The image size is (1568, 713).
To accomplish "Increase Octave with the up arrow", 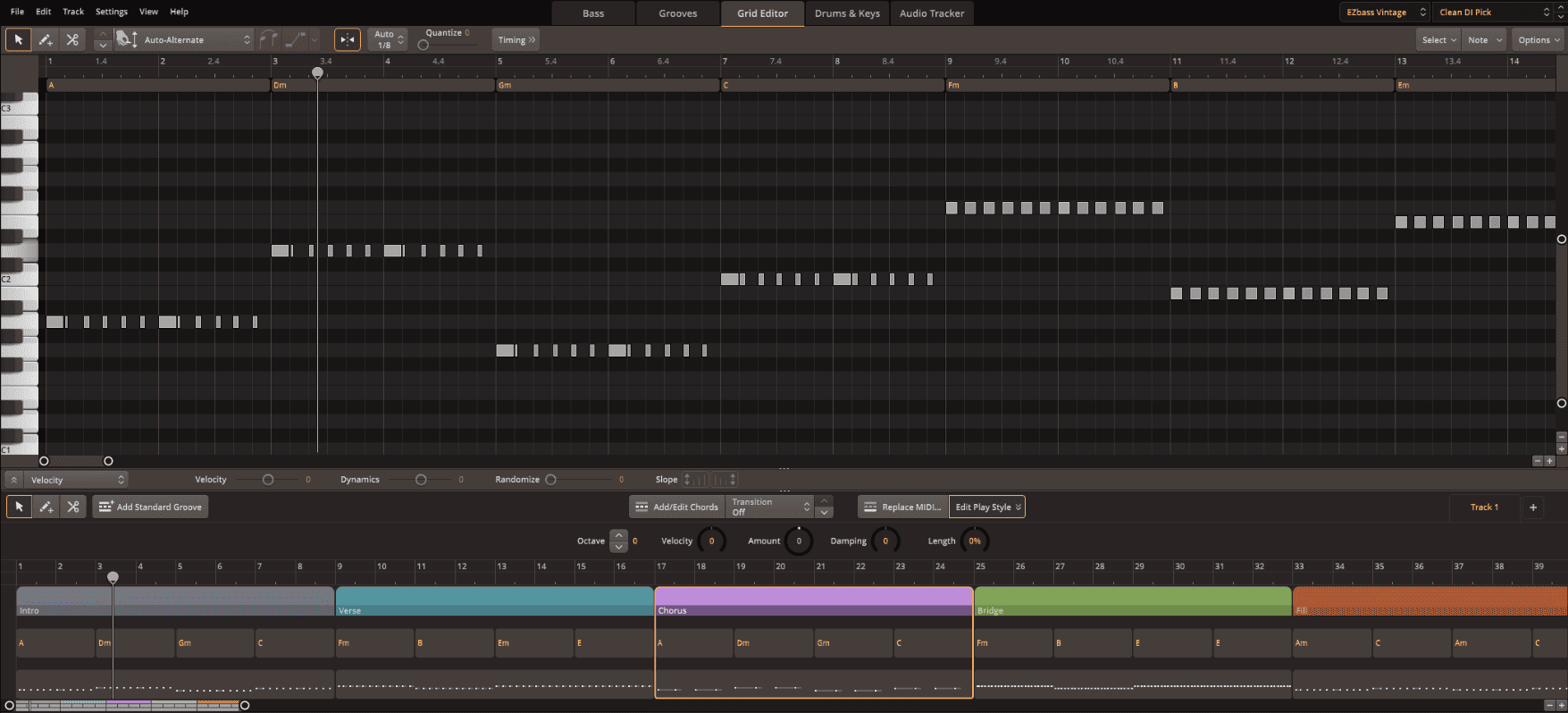I will pyautogui.click(x=618, y=535).
